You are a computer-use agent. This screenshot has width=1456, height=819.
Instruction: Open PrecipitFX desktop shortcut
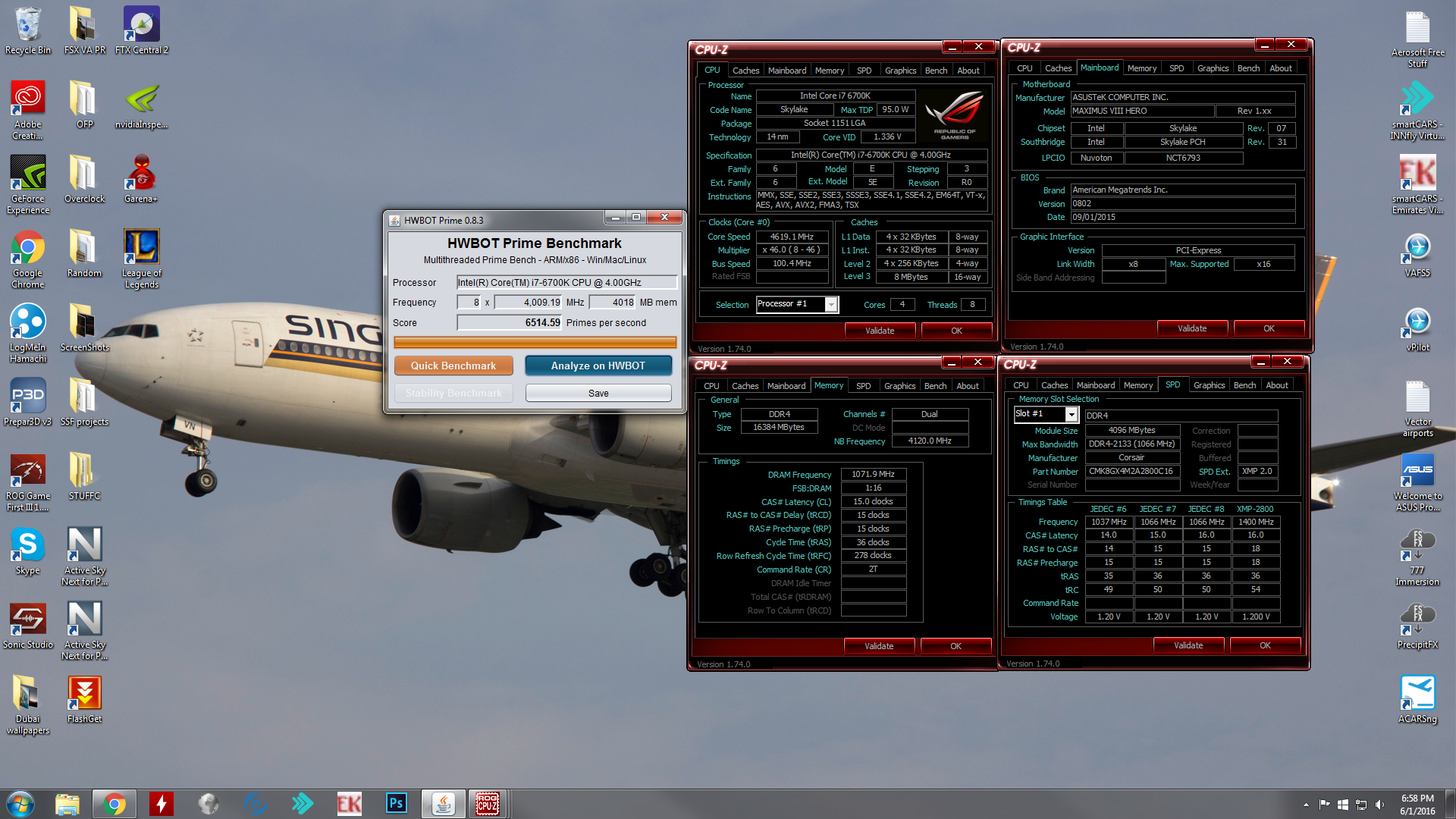point(1417,626)
